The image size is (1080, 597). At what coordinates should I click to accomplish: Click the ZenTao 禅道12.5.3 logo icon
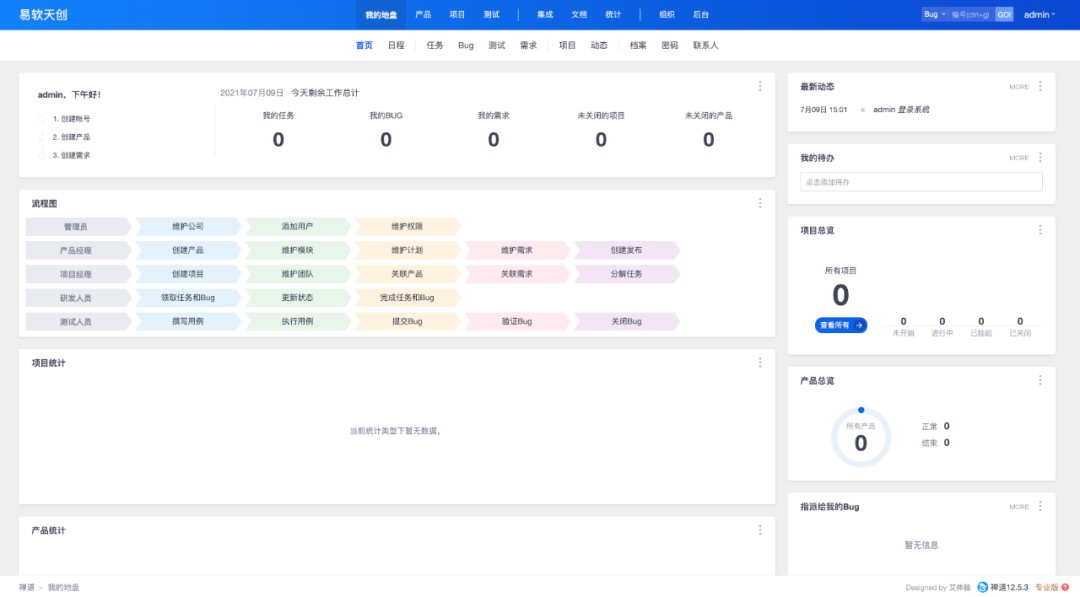982,587
